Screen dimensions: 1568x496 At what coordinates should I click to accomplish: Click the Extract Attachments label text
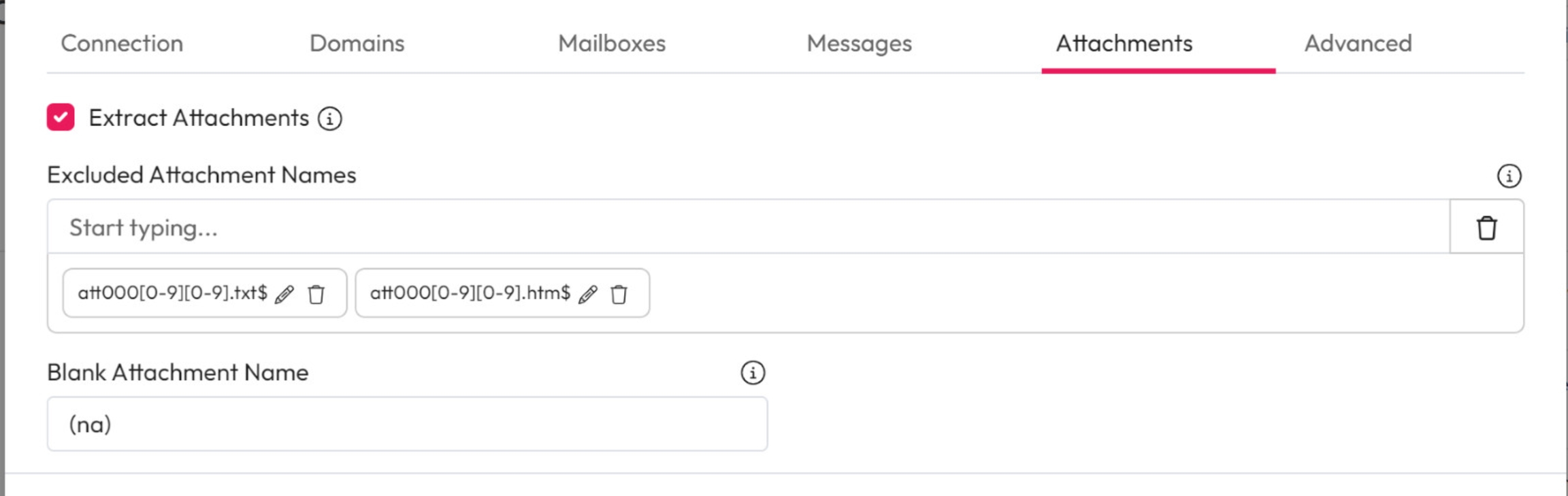199,118
